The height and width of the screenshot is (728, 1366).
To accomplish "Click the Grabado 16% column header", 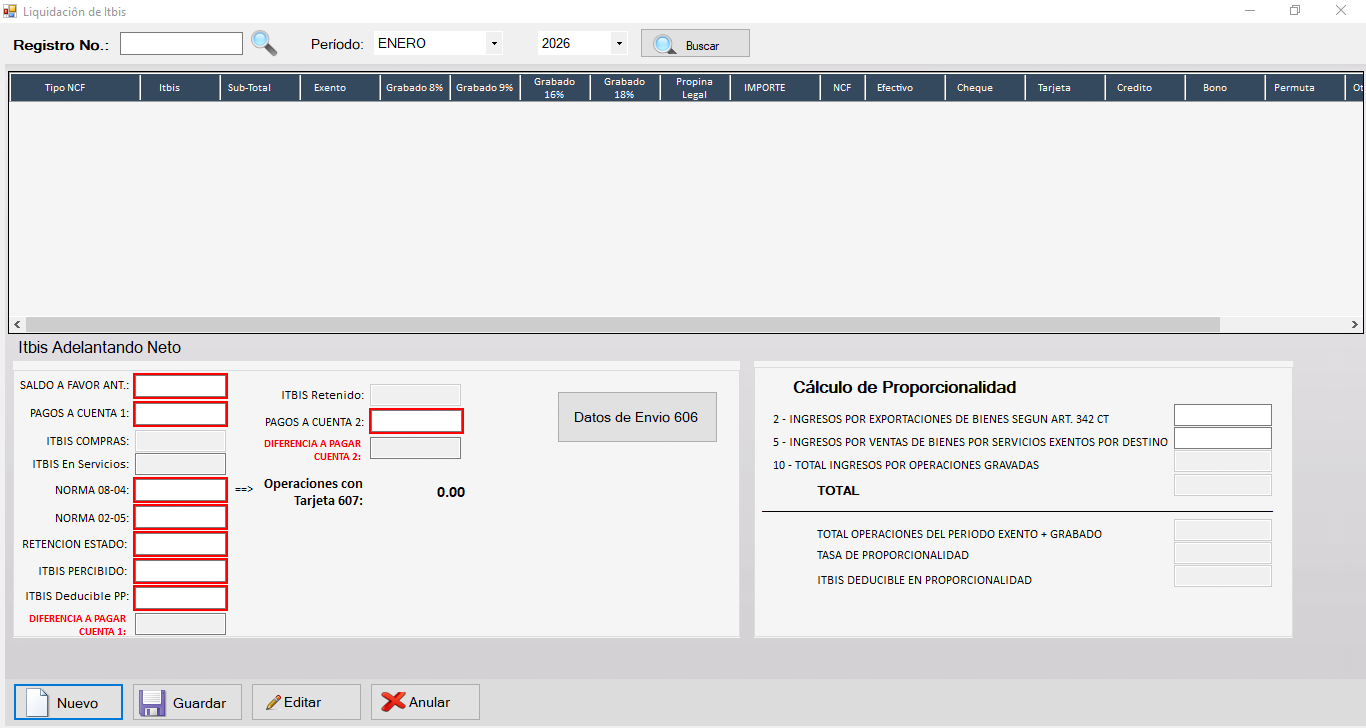I will tap(555, 88).
